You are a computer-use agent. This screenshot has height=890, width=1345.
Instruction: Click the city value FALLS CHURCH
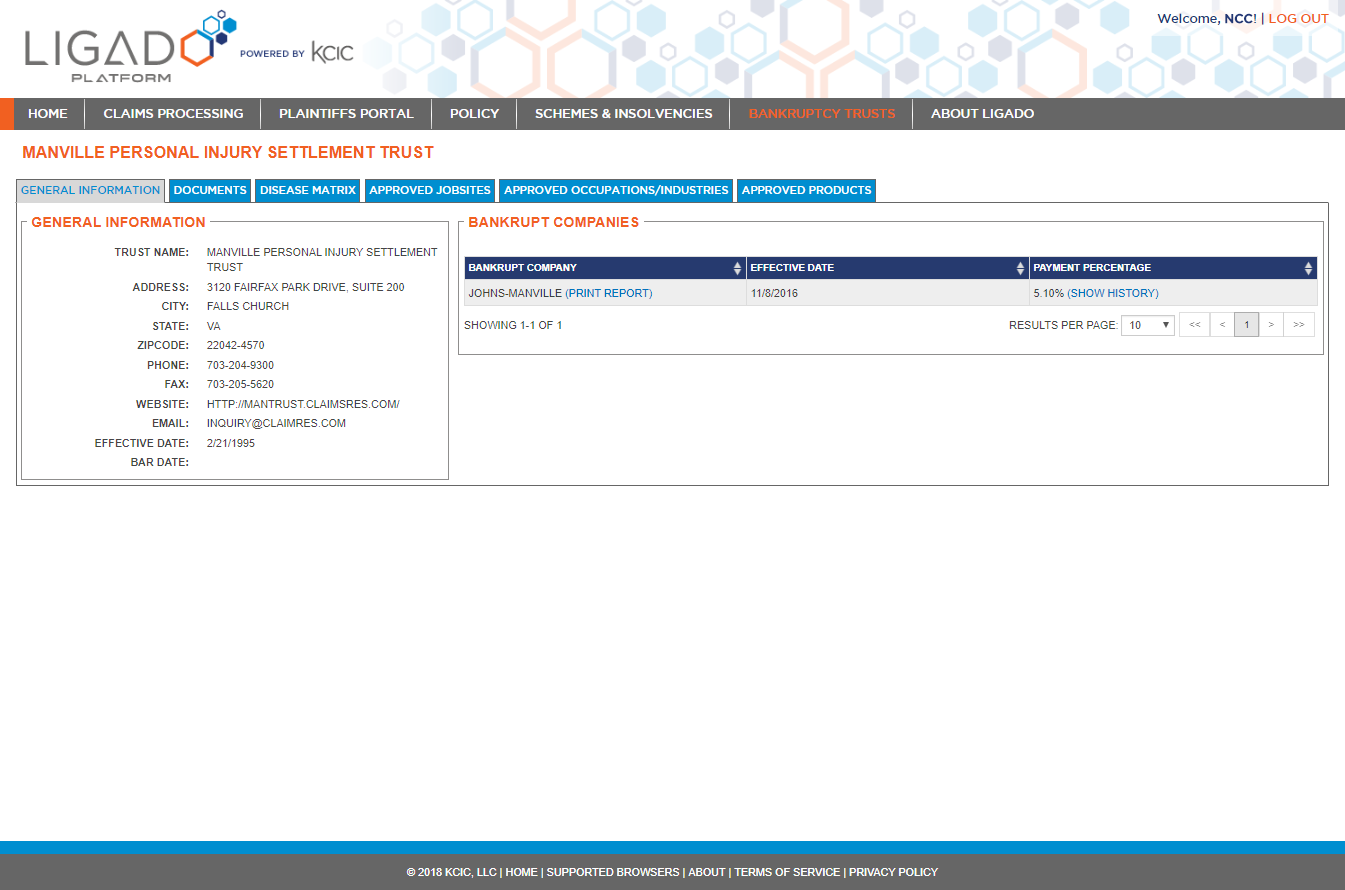[248, 307]
